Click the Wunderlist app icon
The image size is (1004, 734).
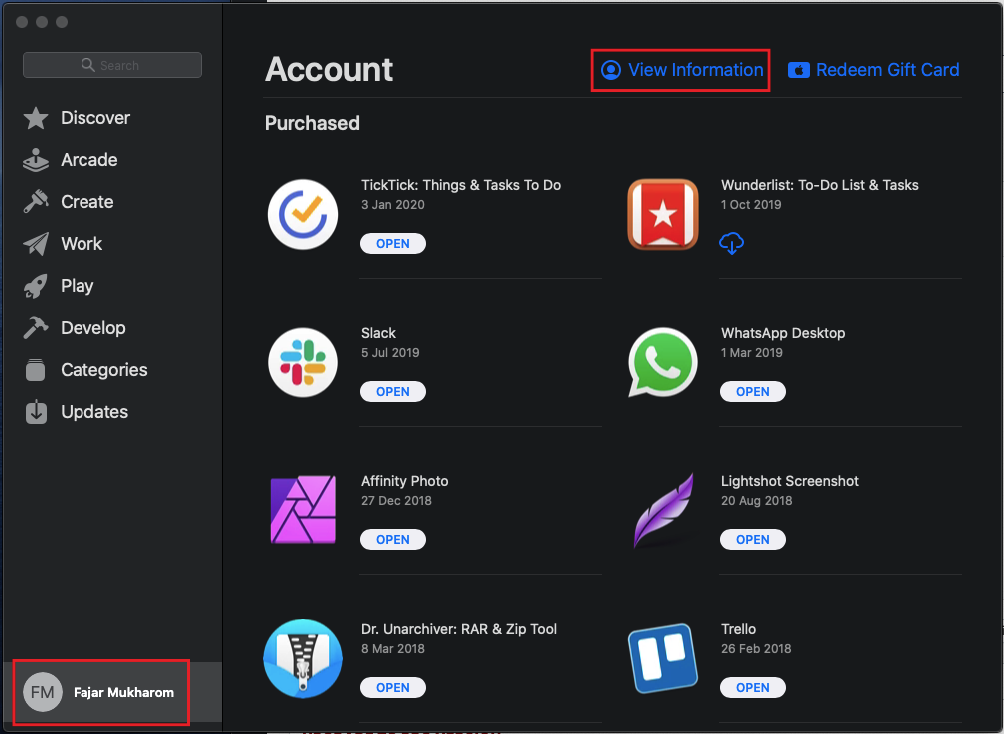tap(663, 215)
